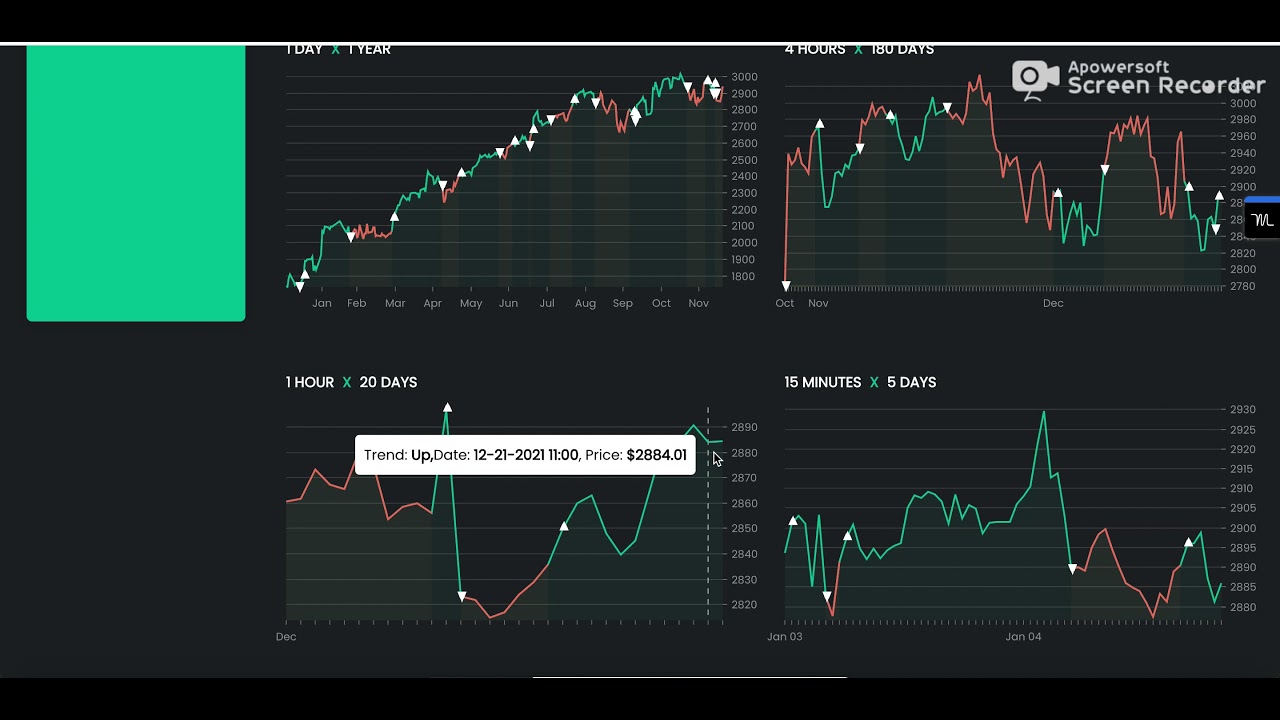The height and width of the screenshot is (720, 1280).
Task: Click the "1800" price label on the 1 Day chart
Action: [744, 276]
